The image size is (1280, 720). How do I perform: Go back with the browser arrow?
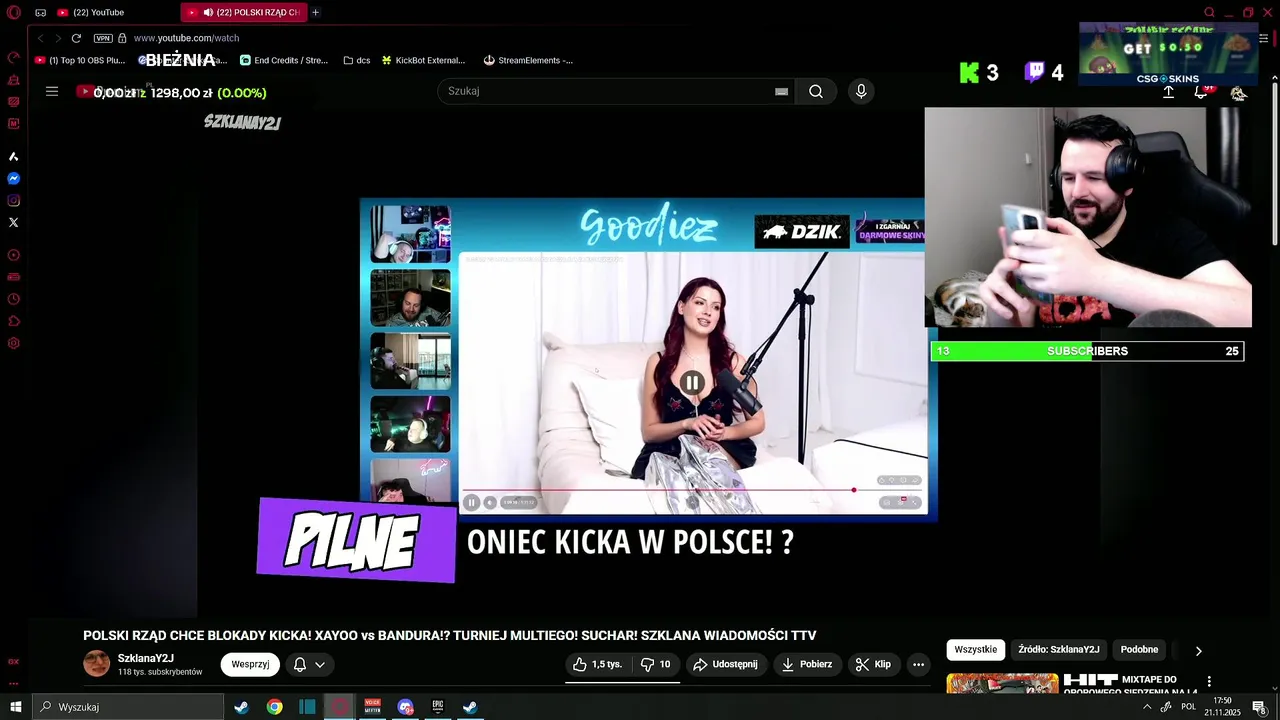pos(41,38)
